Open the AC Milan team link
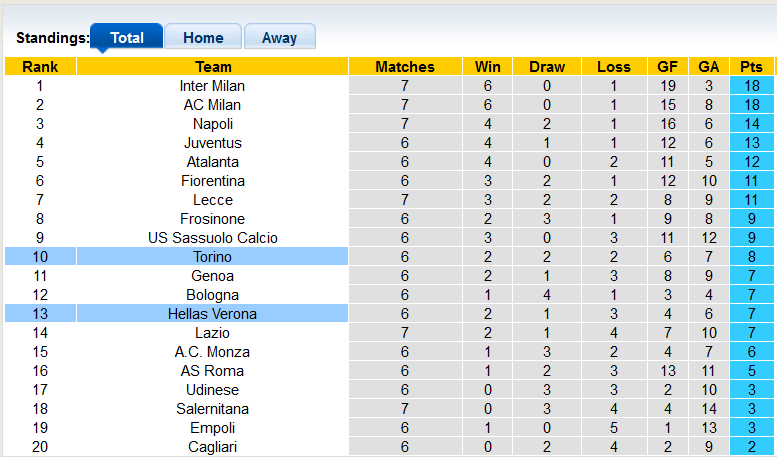 [x=213, y=105]
